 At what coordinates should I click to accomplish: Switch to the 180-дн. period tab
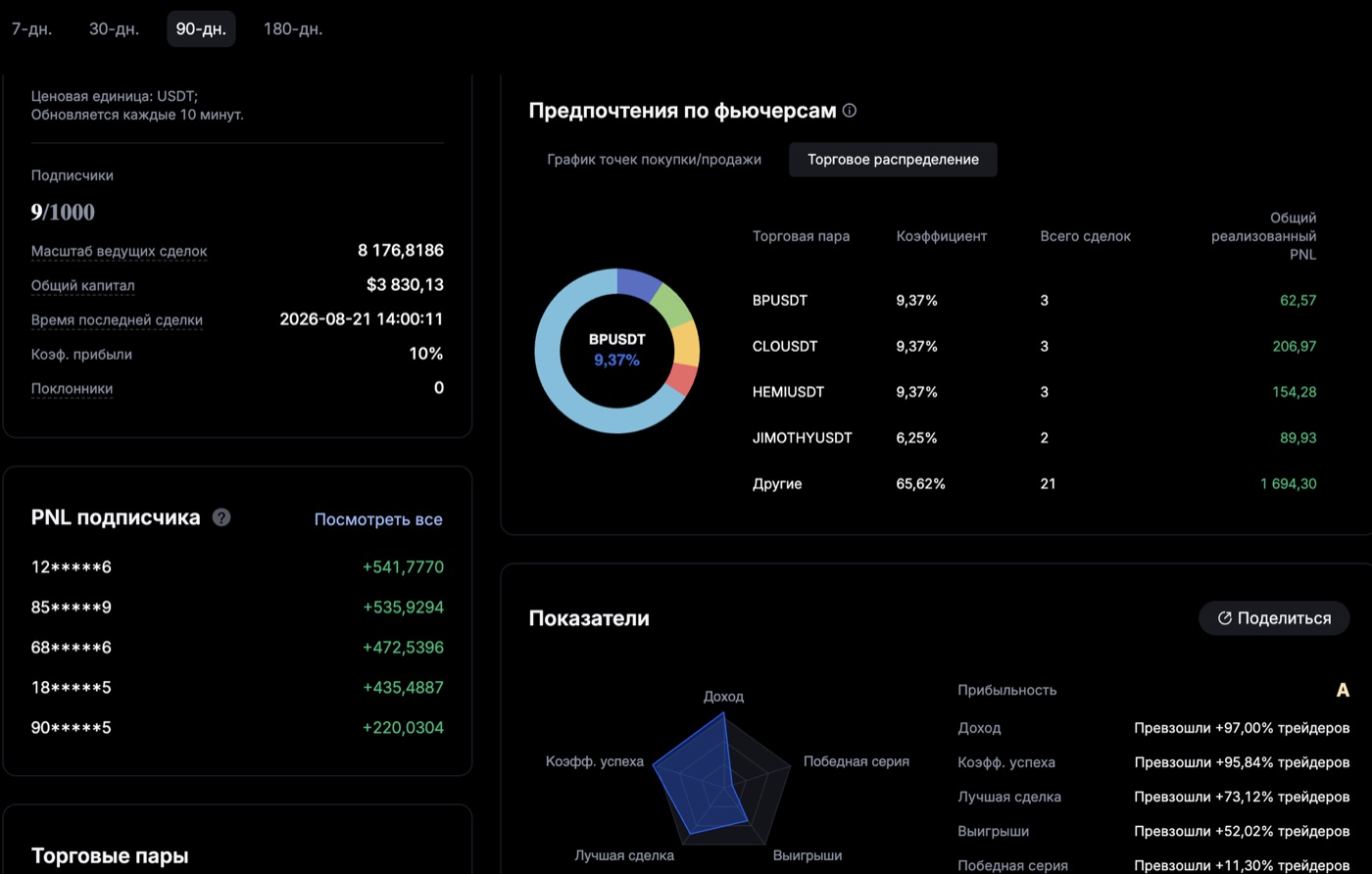click(x=293, y=28)
